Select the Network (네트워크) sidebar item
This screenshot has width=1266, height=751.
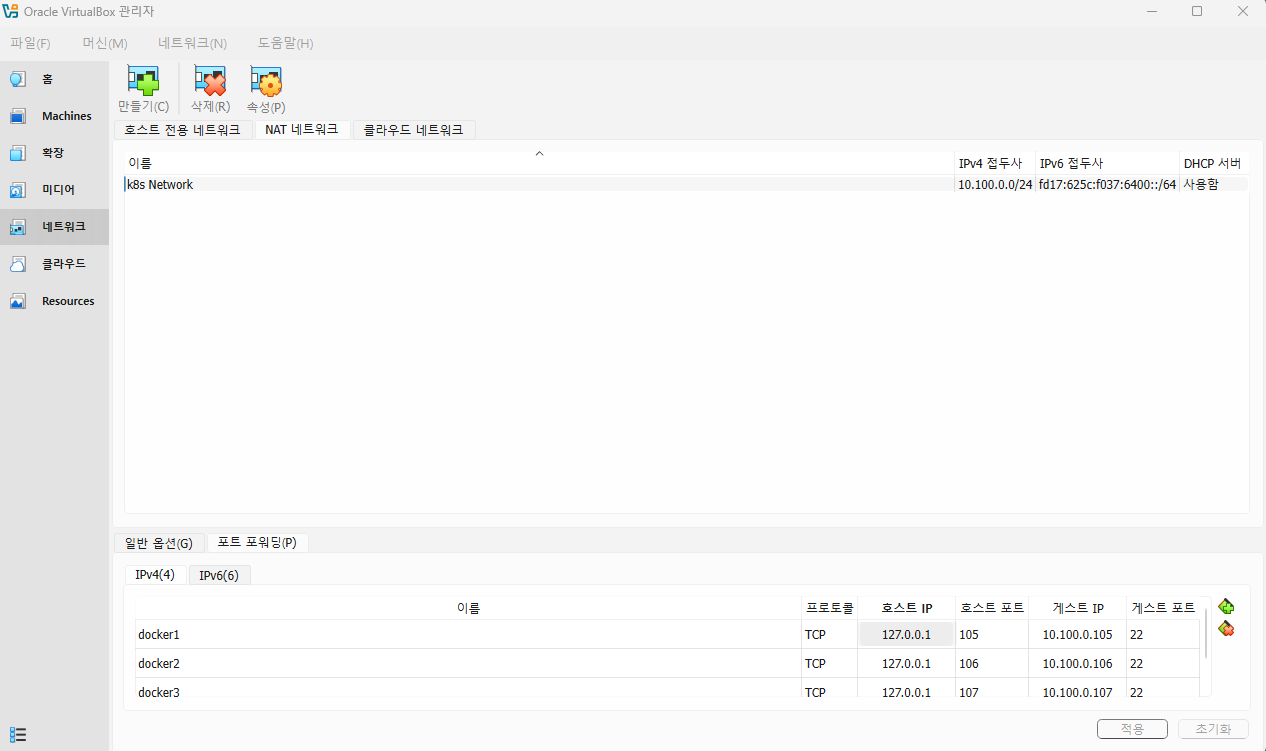(54, 227)
